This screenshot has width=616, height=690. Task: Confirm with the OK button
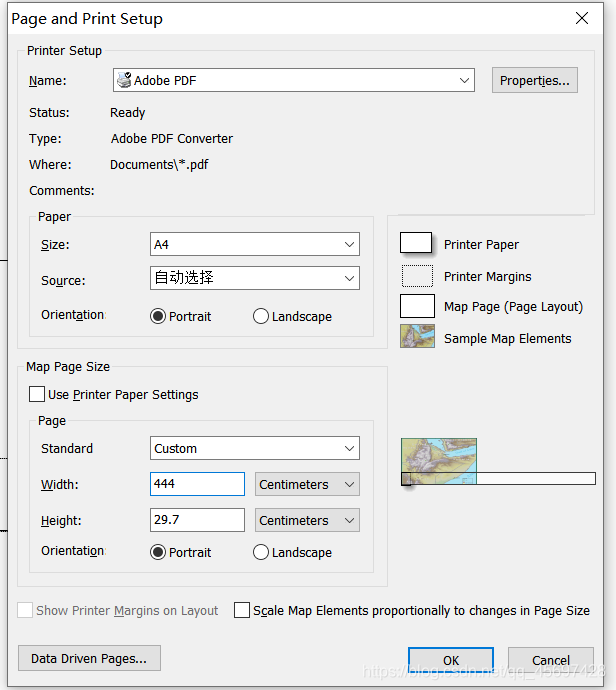point(451,660)
